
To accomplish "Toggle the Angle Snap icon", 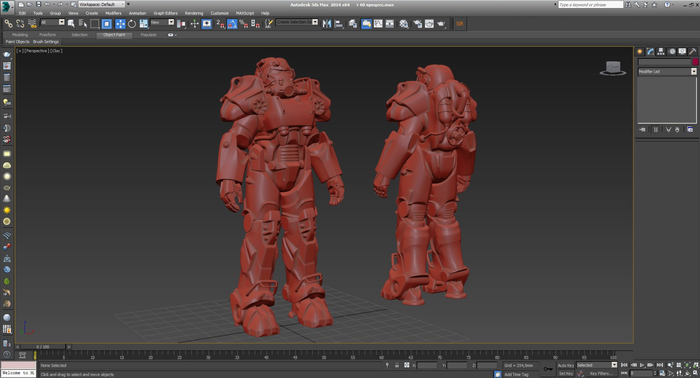I will [x=232, y=23].
